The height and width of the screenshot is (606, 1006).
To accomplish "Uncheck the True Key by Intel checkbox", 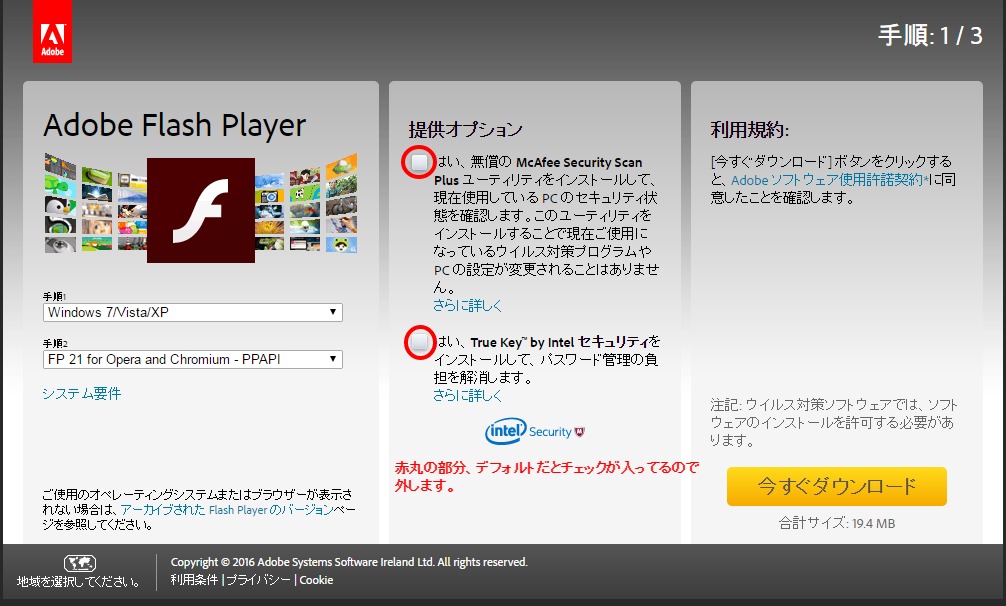I will (x=420, y=342).
